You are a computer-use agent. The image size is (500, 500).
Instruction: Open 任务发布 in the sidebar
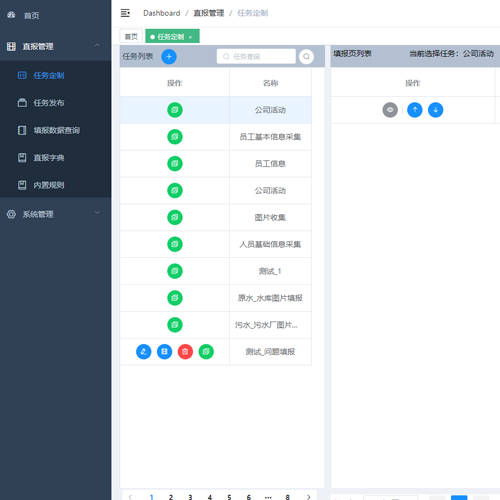pos(49,103)
